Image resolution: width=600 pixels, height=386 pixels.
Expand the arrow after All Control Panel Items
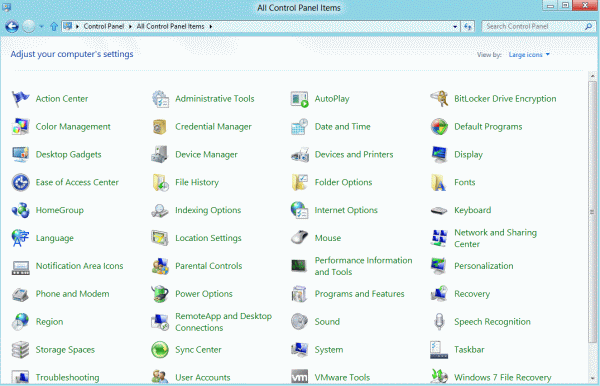(210, 26)
